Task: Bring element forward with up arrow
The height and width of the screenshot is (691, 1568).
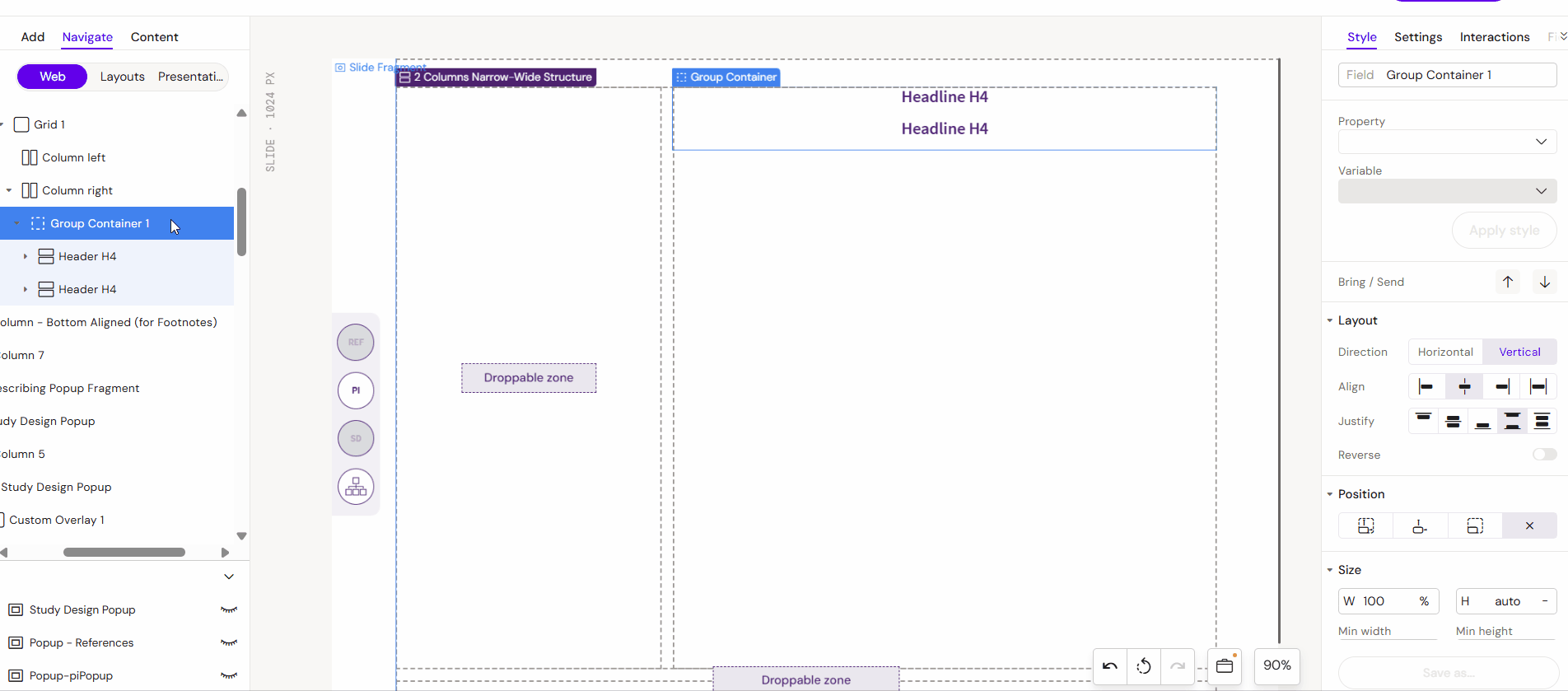Action: pyautogui.click(x=1508, y=282)
